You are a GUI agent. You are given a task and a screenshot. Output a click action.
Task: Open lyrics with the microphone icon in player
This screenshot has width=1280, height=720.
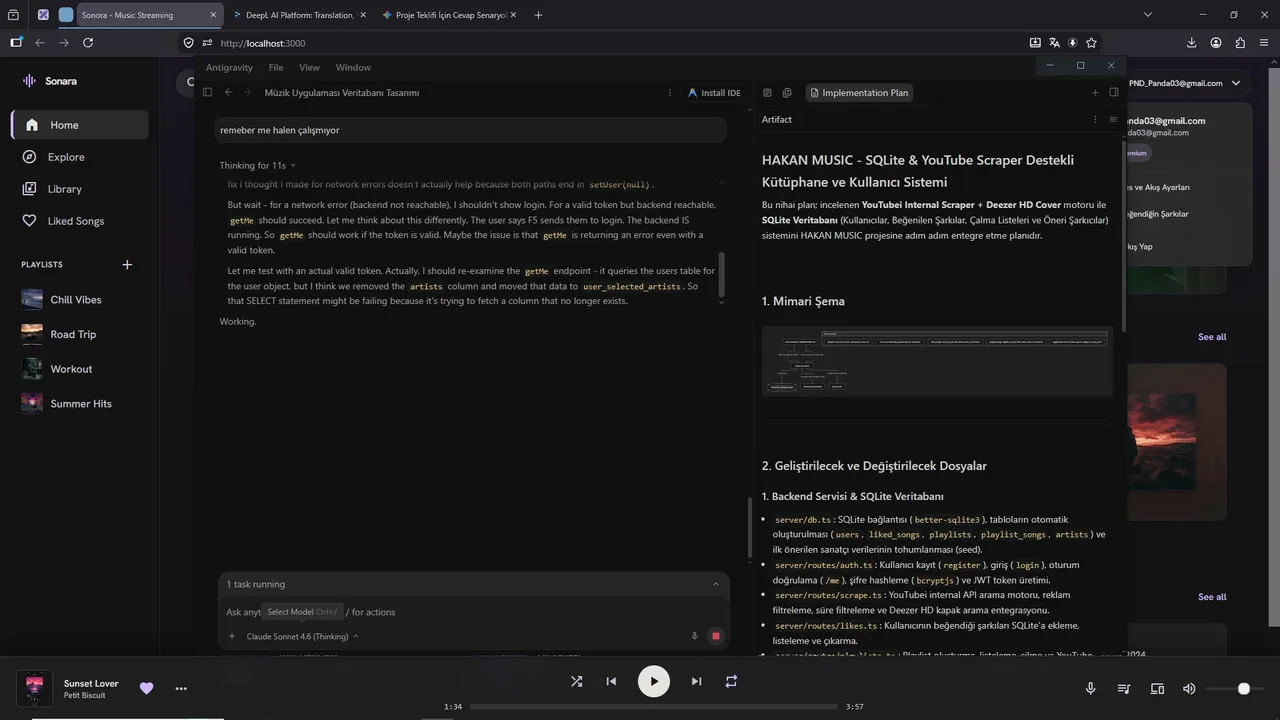click(x=1091, y=689)
